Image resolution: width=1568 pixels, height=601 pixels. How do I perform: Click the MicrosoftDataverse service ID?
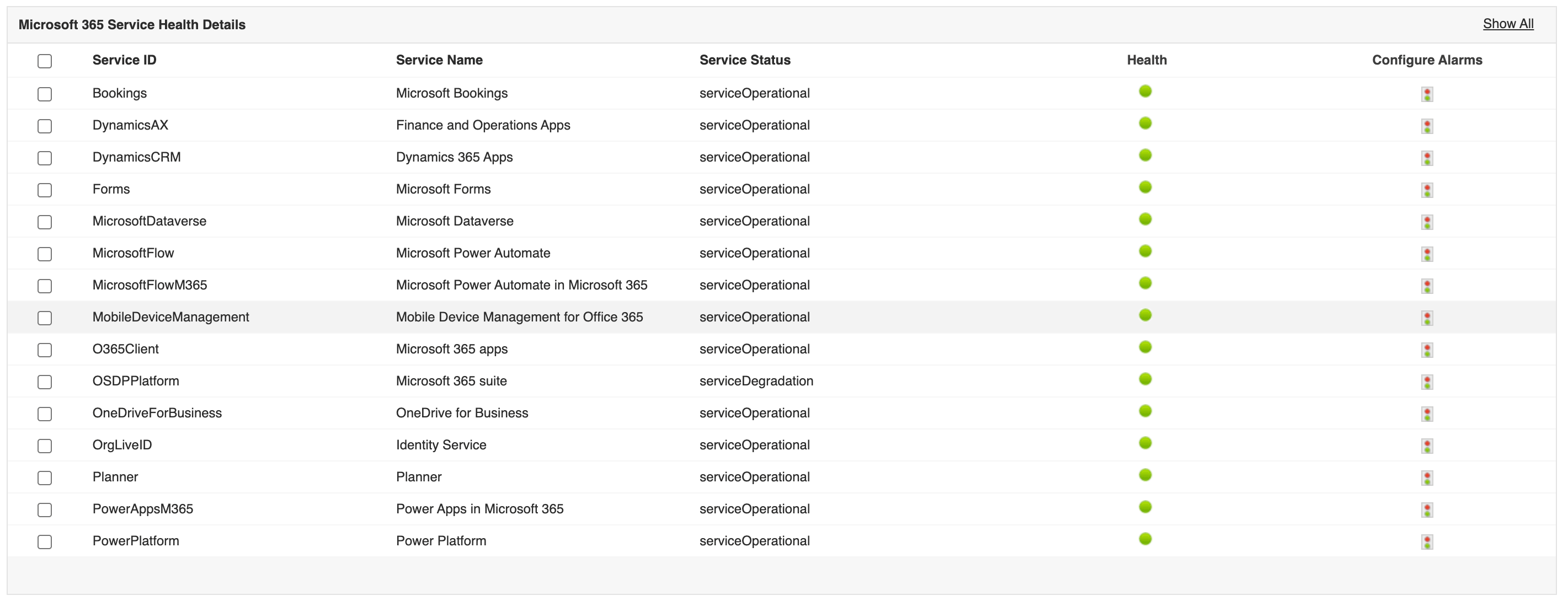point(149,221)
